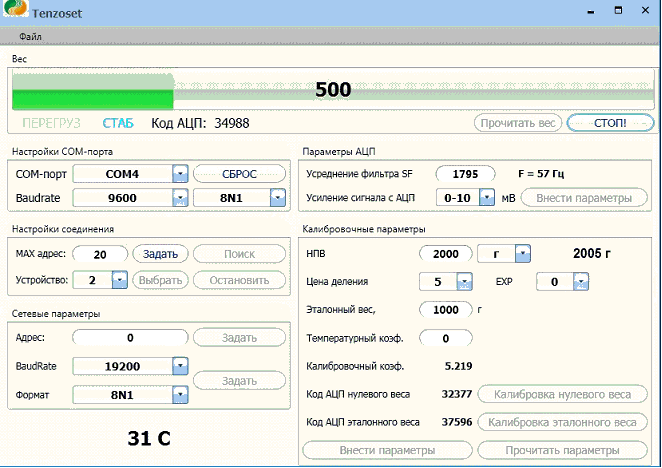Open the Устройство dropdown showing 2
662x468 pixels.
click(x=119, y=279)
